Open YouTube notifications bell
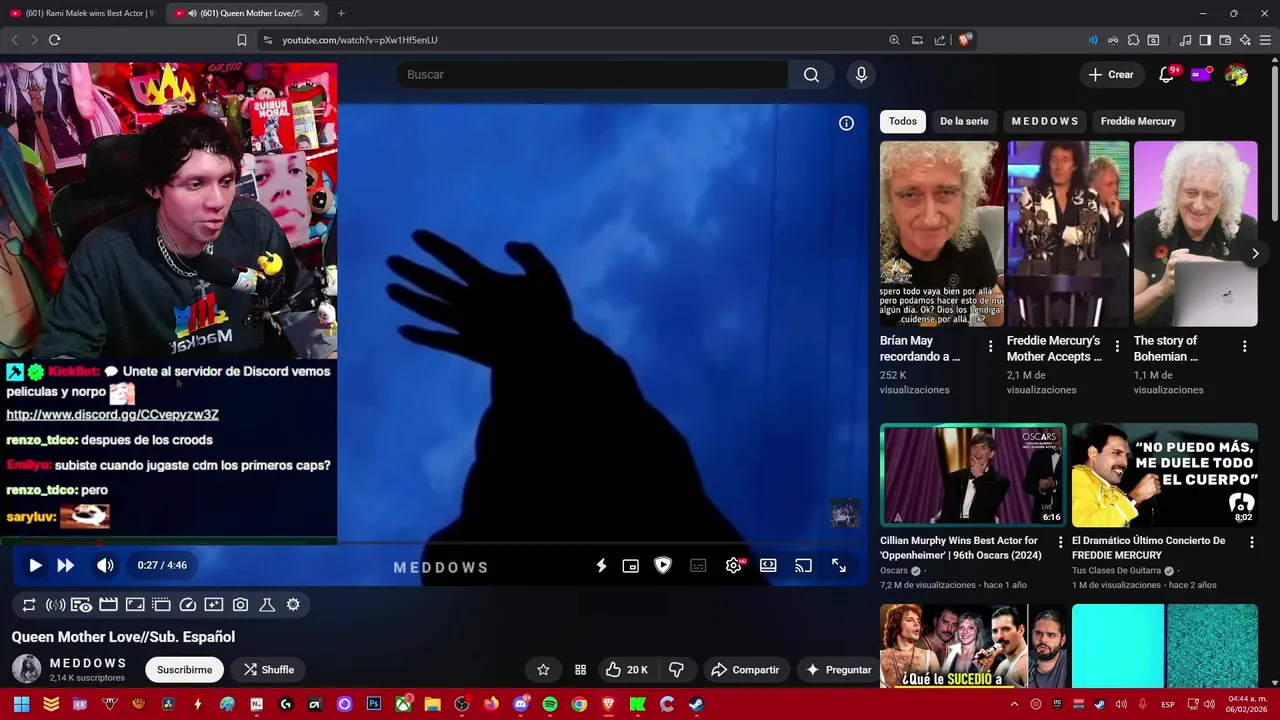 pos(1166,75)
